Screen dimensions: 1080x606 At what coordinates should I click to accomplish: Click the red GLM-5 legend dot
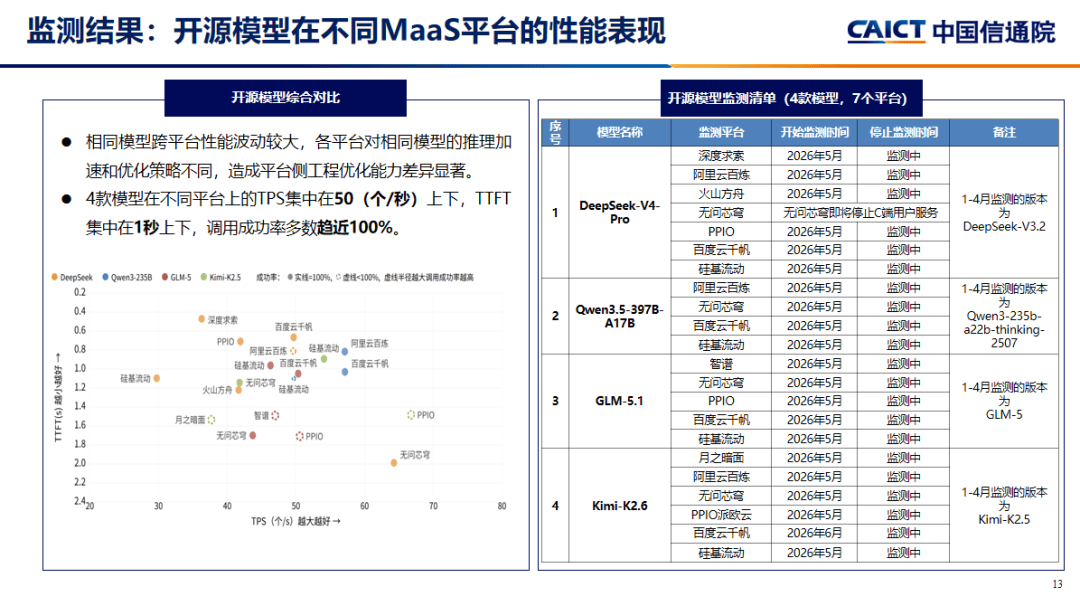click(165, 277)
